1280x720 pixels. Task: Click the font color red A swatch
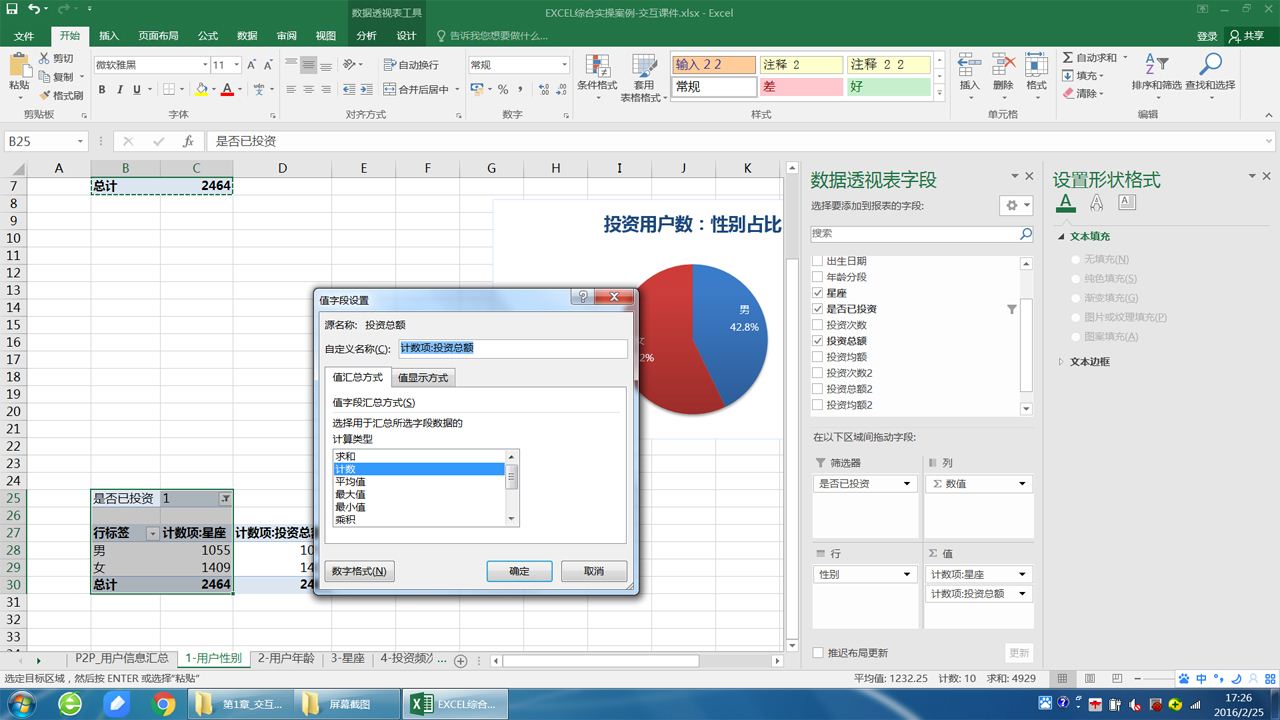click(227, 90)
